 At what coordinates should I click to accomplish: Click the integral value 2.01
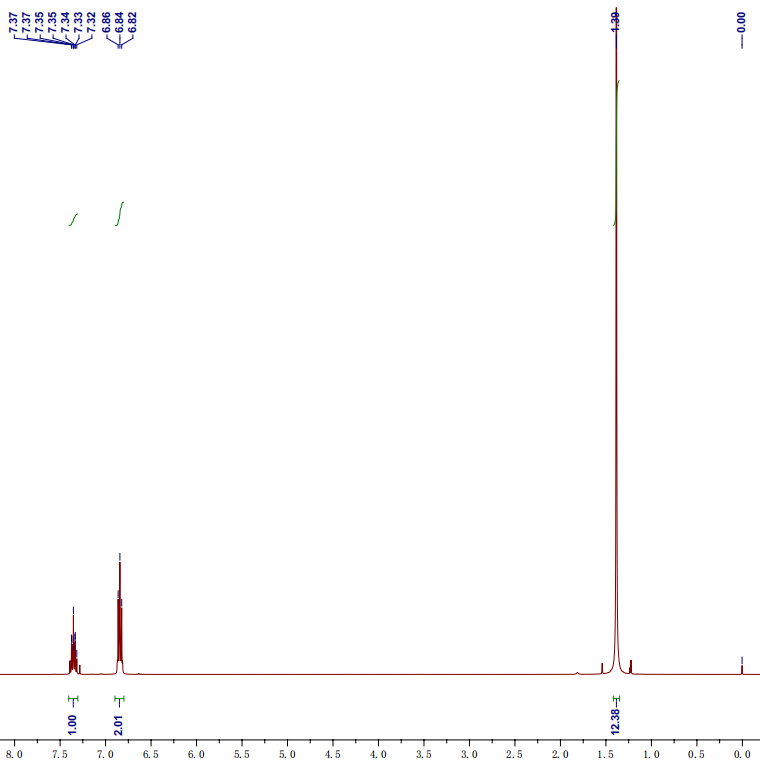pyautogui.click(x=119, y=723)
